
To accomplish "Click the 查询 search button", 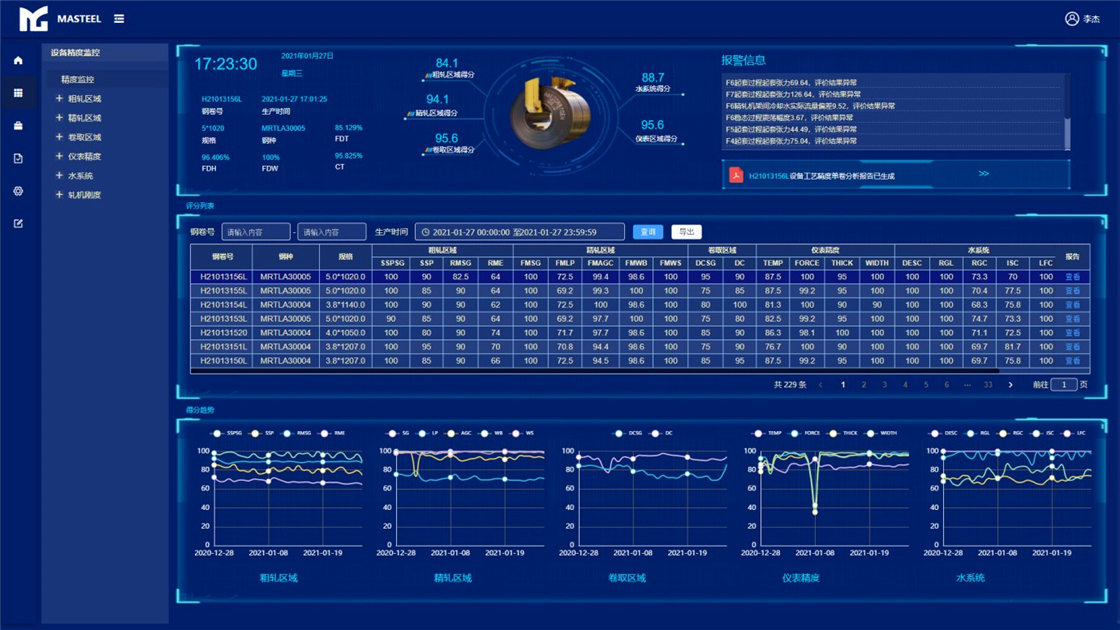I will pos(648,232).
